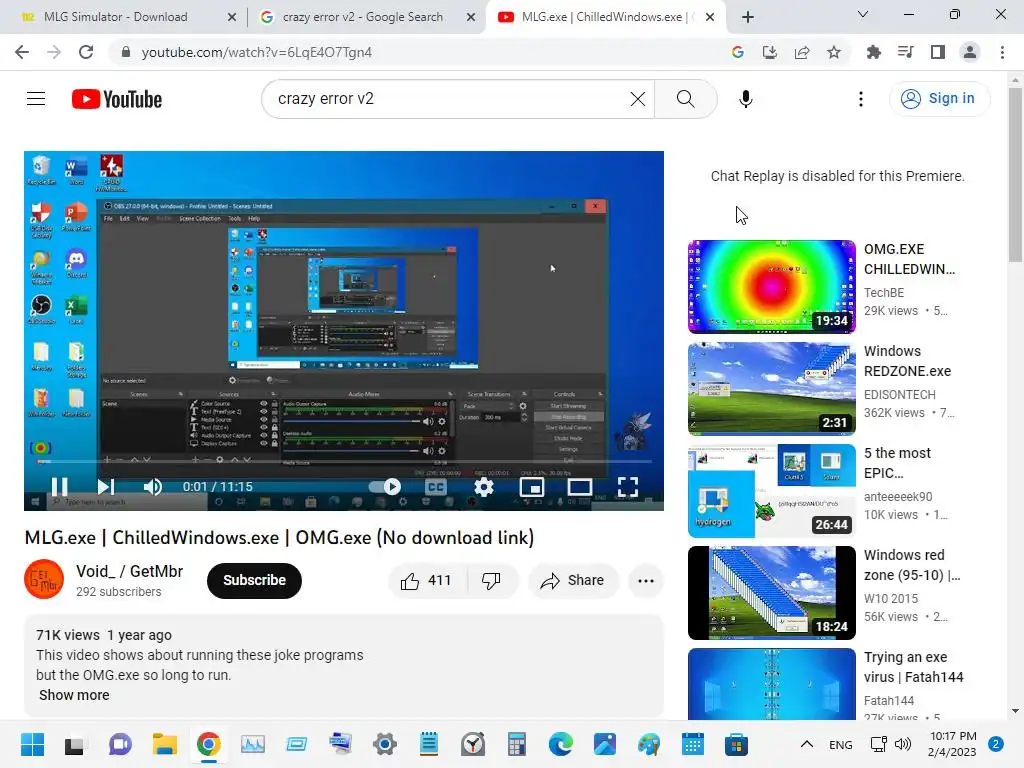Share this page from the address bar

[x=802, y=52]
